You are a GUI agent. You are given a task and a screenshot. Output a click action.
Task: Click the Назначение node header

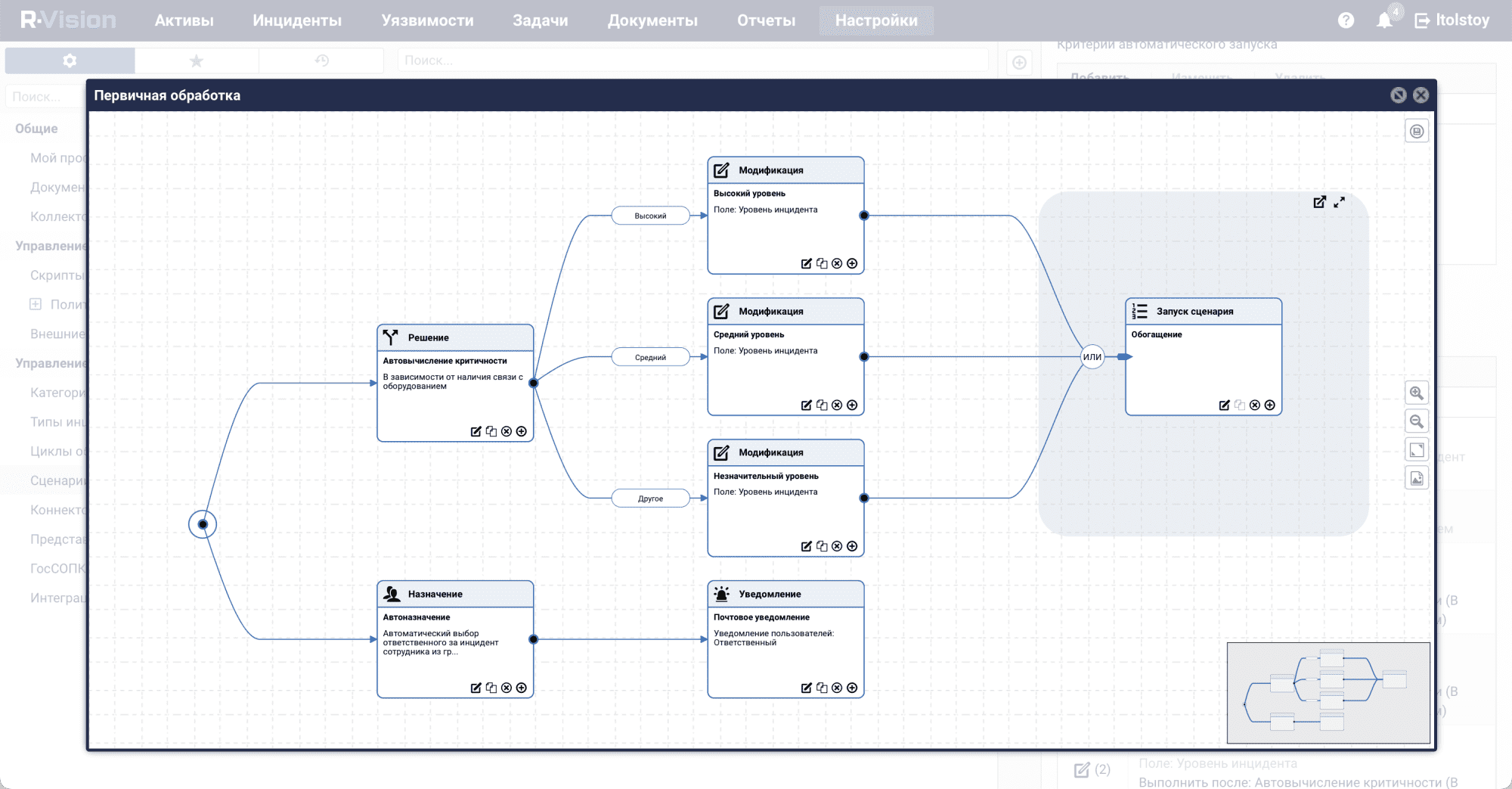tap(455, 594)
